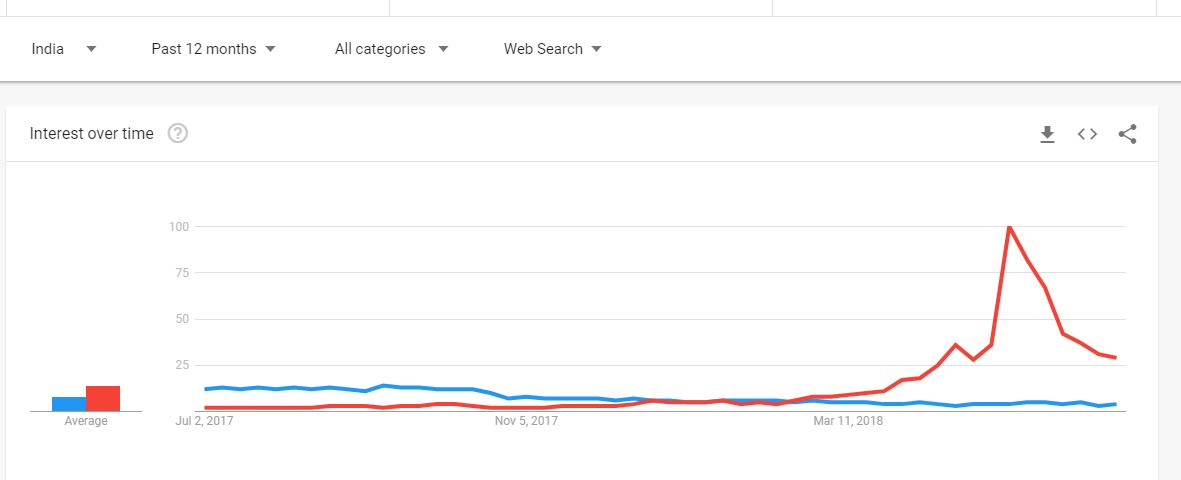This screenshot has width=1181, height=480.
Task: Click the 100 value on the y-axis
Action: click(x=179, y=227)
